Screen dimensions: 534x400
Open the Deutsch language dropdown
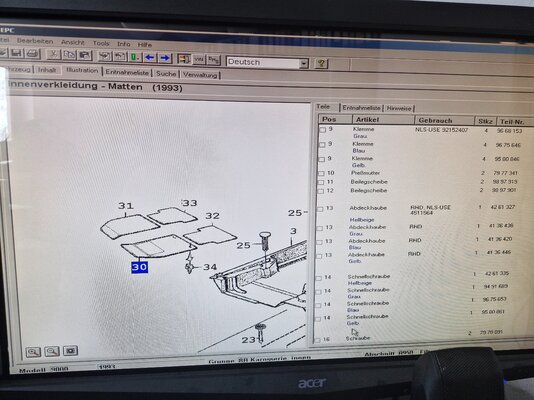click(x=303, y=64)
